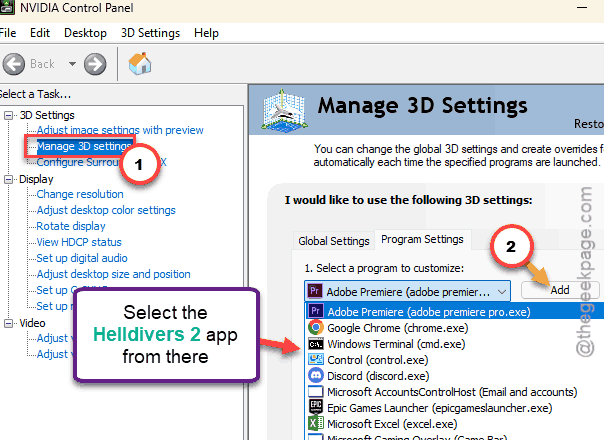604x440 pixels.
Task: Open Rotate display task
Action: point(71,226)
